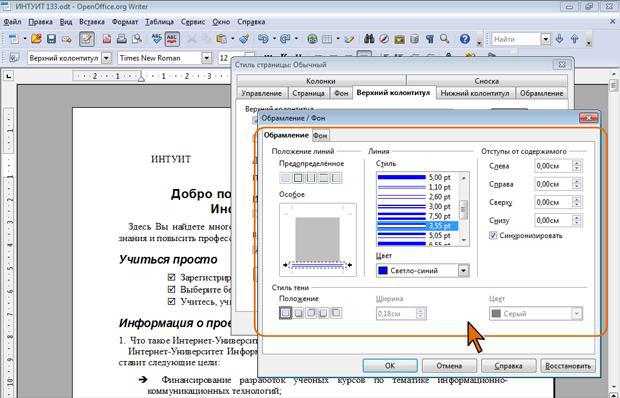The height and width of the screenshot is (398, 620).
Task: Open the paragraph style 'Верхний колонтитул' dropdown
Action: 106,58
